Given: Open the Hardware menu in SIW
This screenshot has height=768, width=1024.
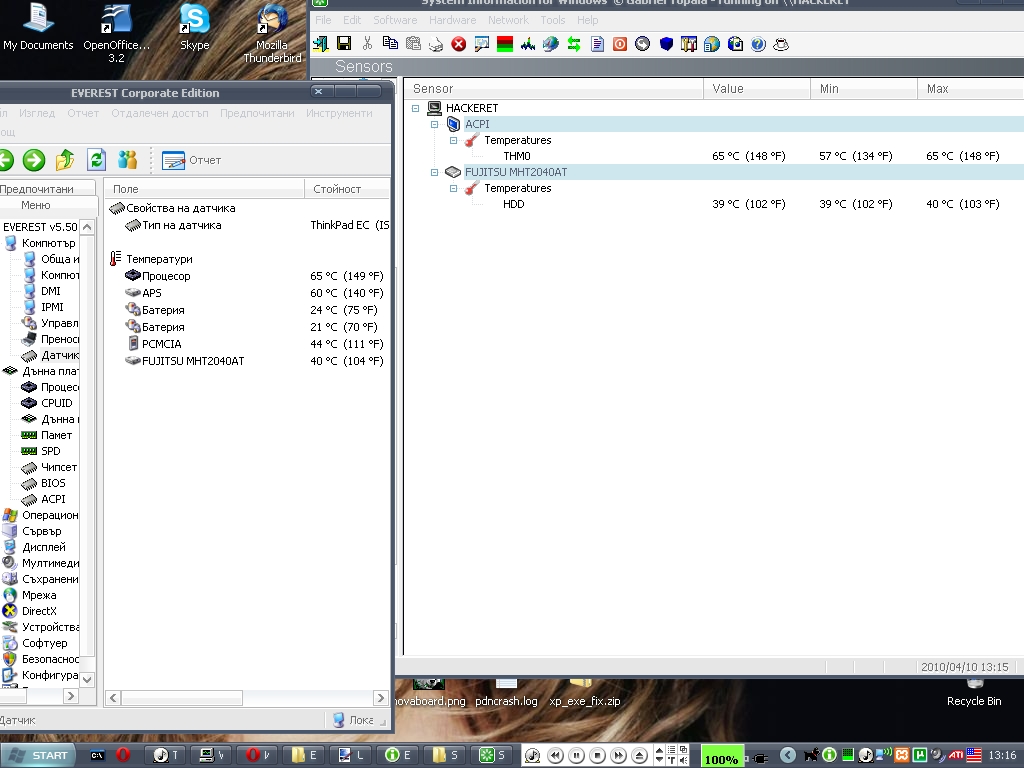Looking at the screenshot, I should (453, 20).
